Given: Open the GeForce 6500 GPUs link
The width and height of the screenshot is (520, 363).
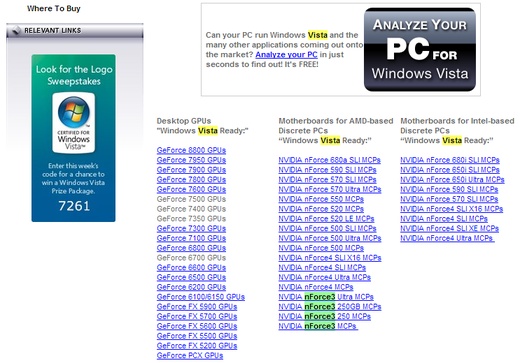Looking at the screenshot, I should (191, 277).
